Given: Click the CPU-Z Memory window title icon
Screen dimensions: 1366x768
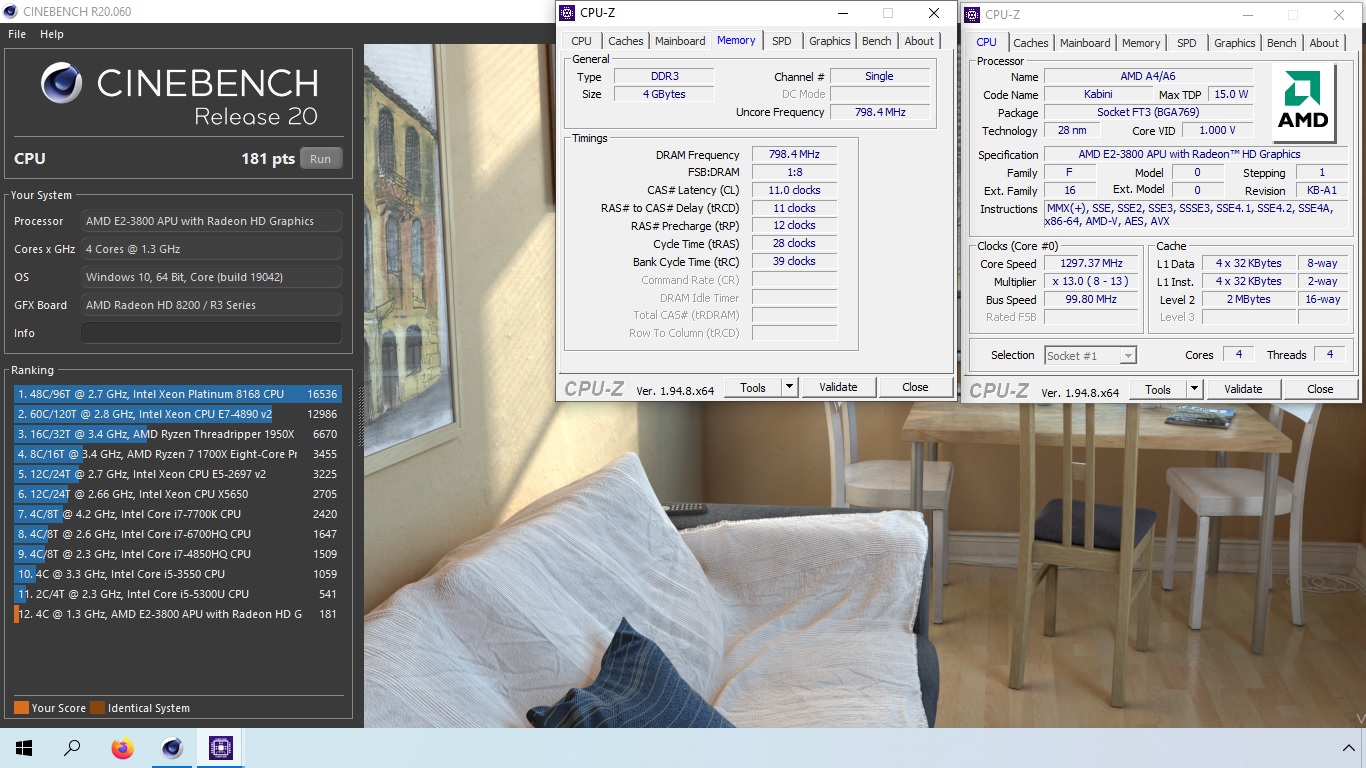Looking at the screenshot, I should tap(568, 13).
